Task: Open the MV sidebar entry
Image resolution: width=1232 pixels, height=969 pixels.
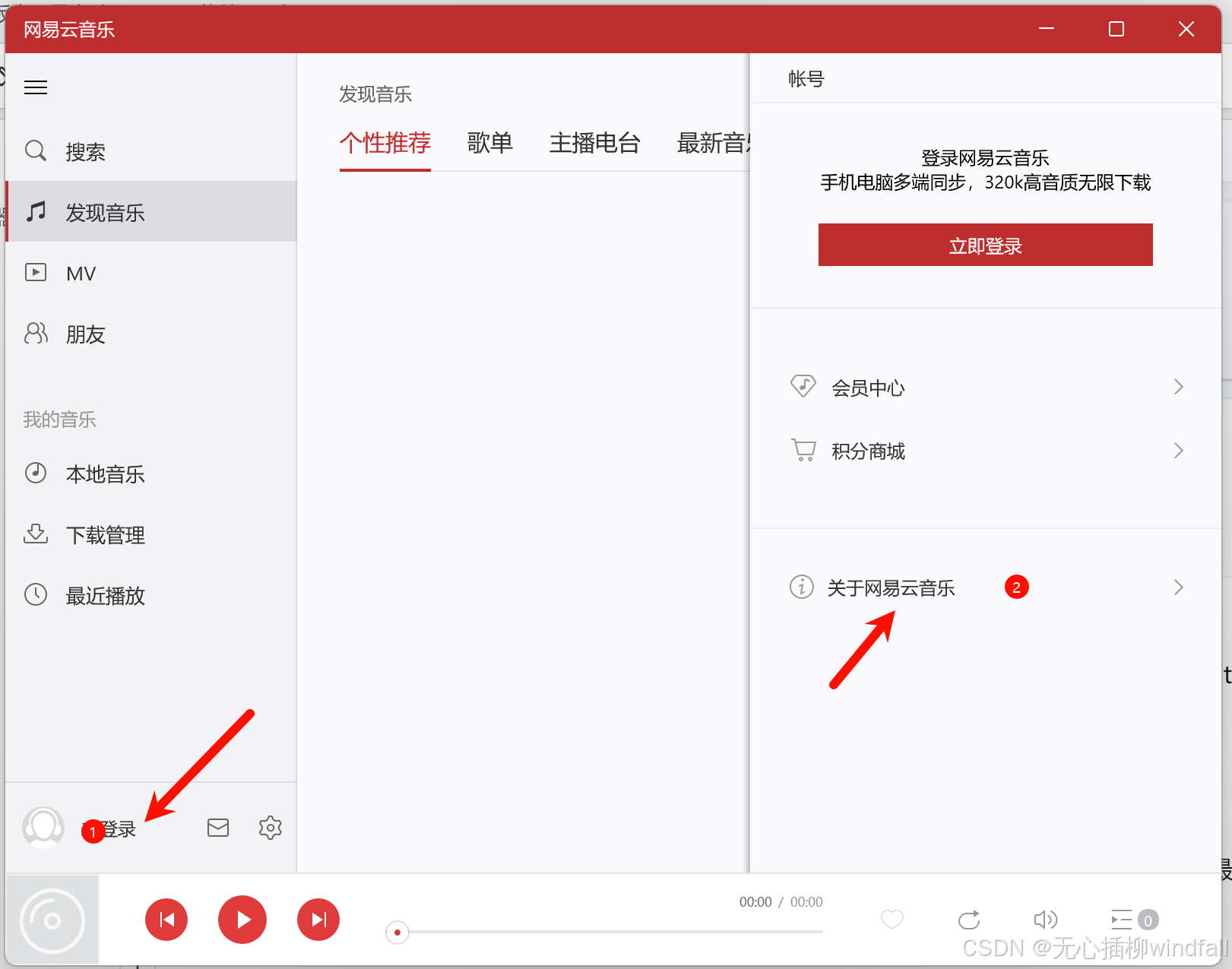Action: pos(150,272)
